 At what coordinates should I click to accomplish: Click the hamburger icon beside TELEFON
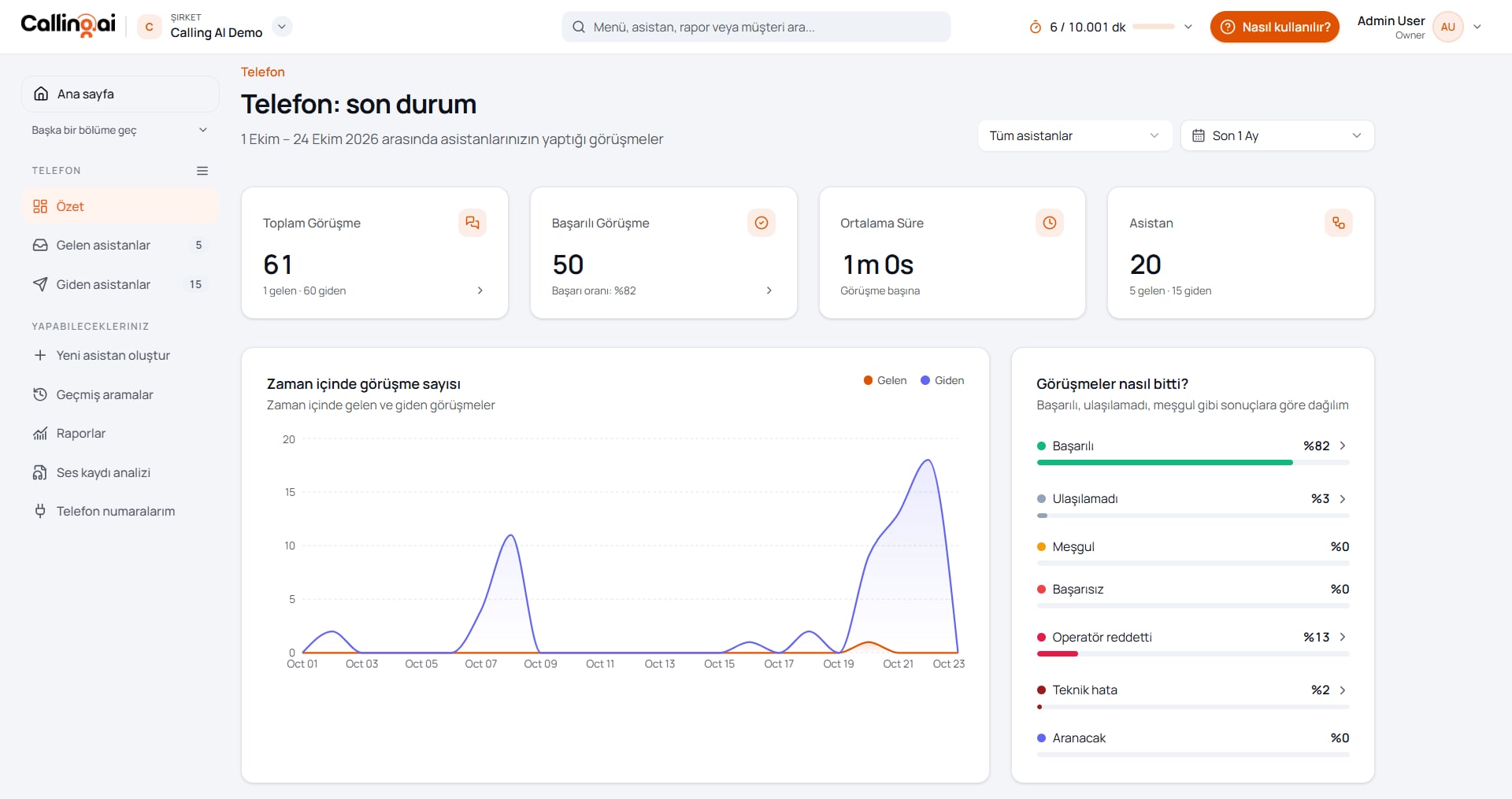tap(202, 171)
